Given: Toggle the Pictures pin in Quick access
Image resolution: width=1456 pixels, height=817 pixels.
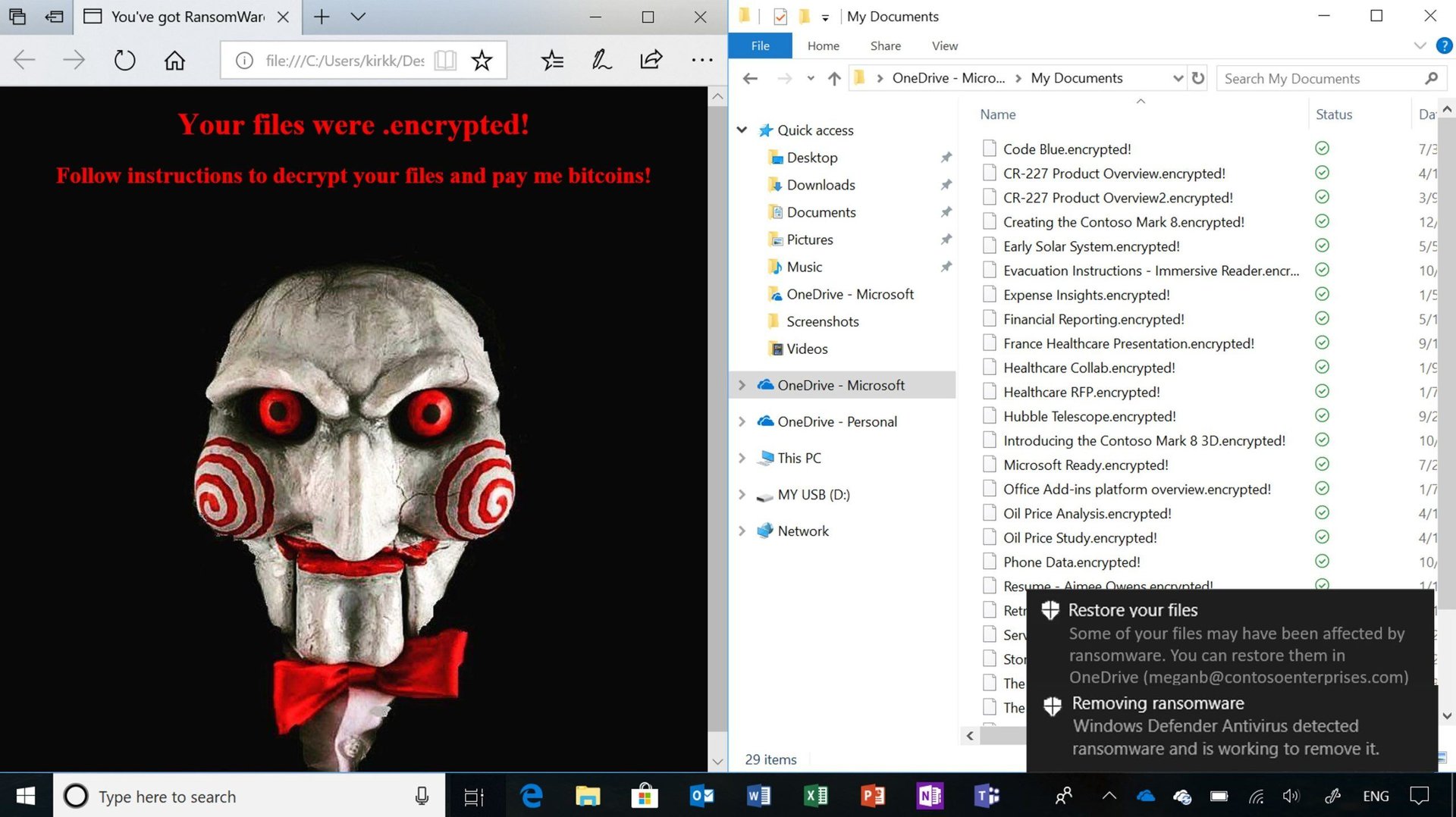Looking at the screenshot, I should click(946, 239).
